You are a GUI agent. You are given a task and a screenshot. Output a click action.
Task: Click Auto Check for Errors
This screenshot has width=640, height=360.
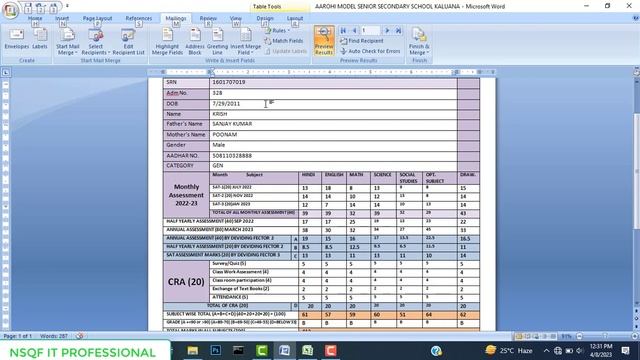(x=370, y=51)
